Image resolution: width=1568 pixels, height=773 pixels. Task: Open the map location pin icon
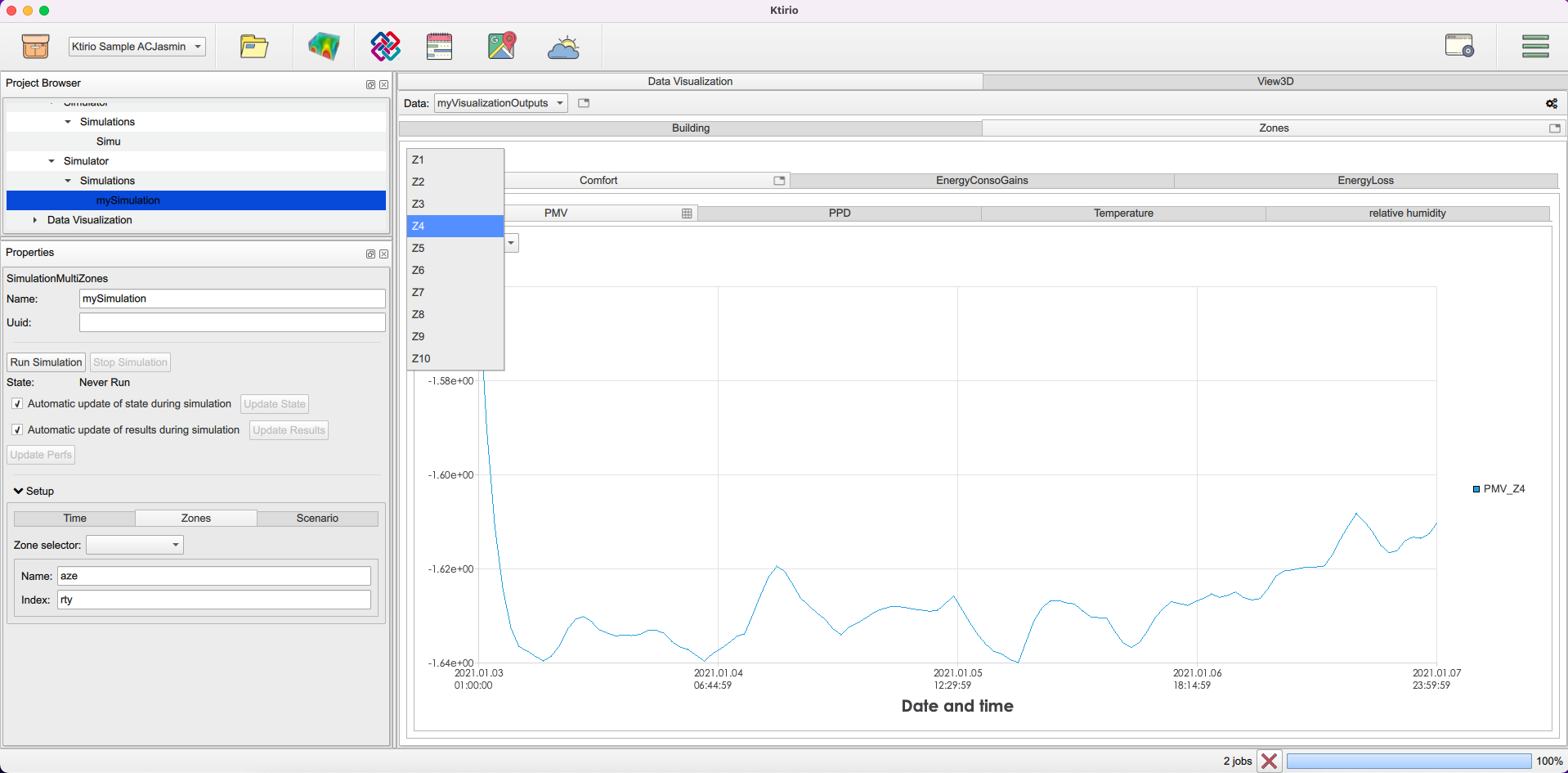(502, 47)
